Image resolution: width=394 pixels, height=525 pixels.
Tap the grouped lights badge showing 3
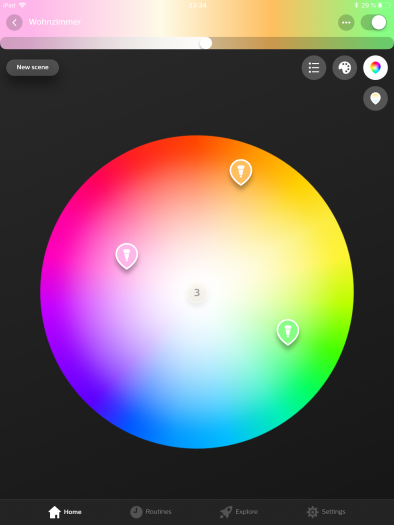tap(197, 293)
